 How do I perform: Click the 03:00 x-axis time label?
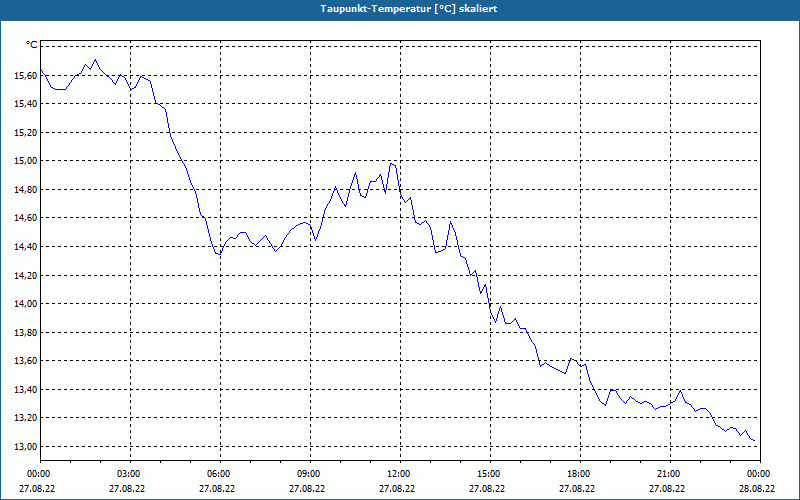pos(128,474)
